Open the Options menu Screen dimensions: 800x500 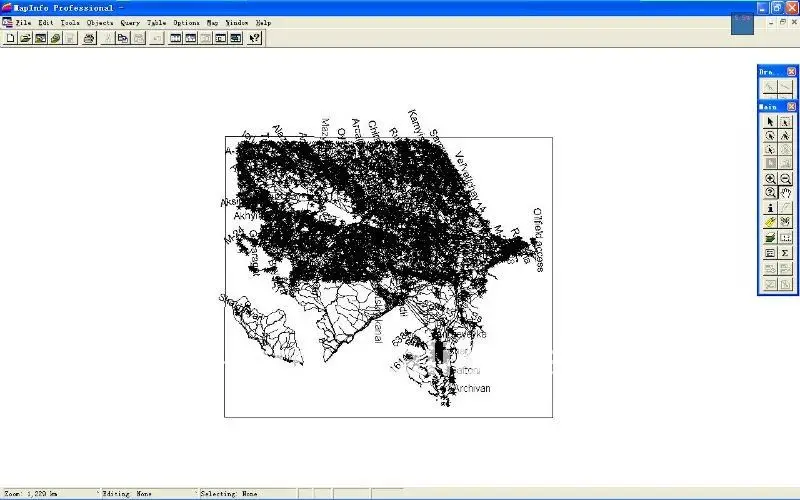pos(186,22)
